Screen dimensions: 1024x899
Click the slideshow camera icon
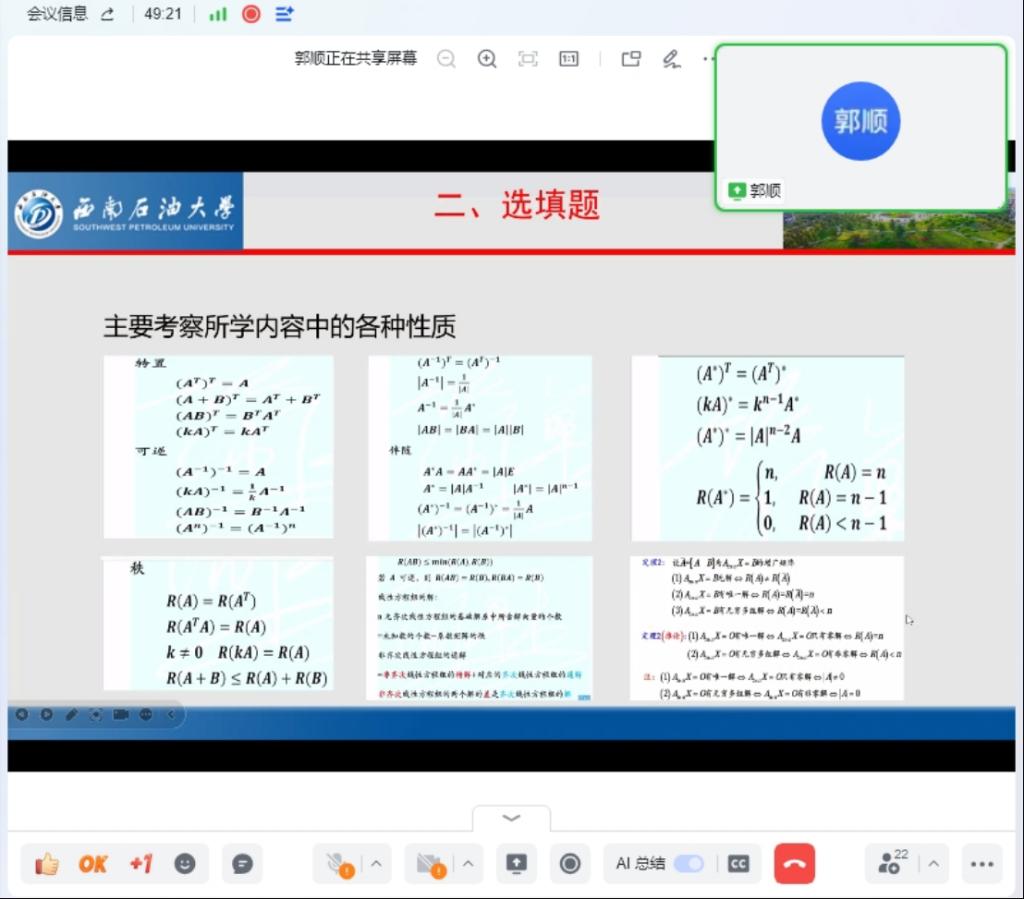click(121, 715)
